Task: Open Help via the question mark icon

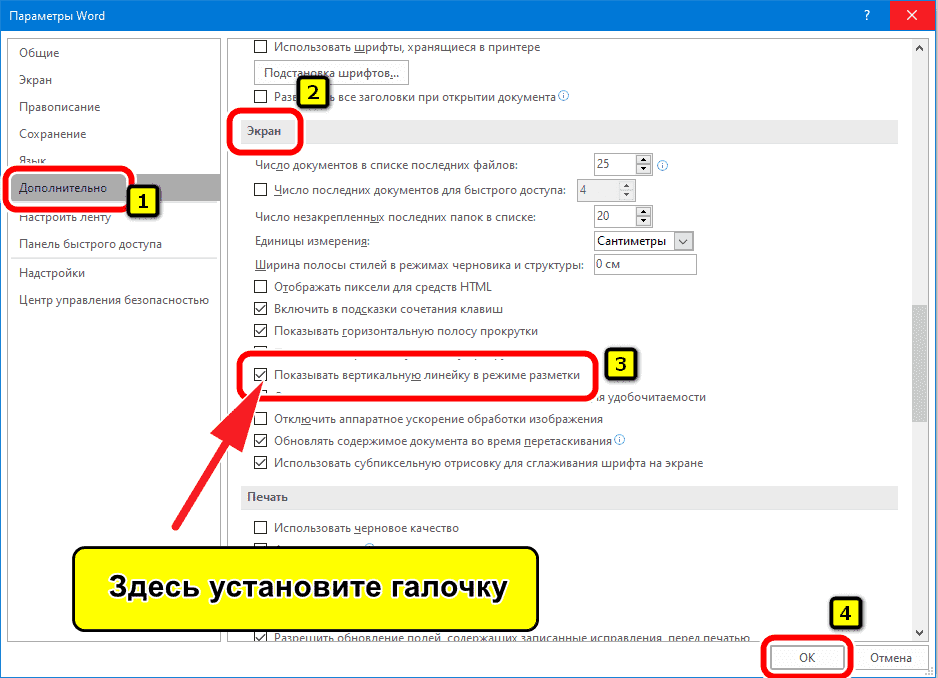Action: click(867, 15)
